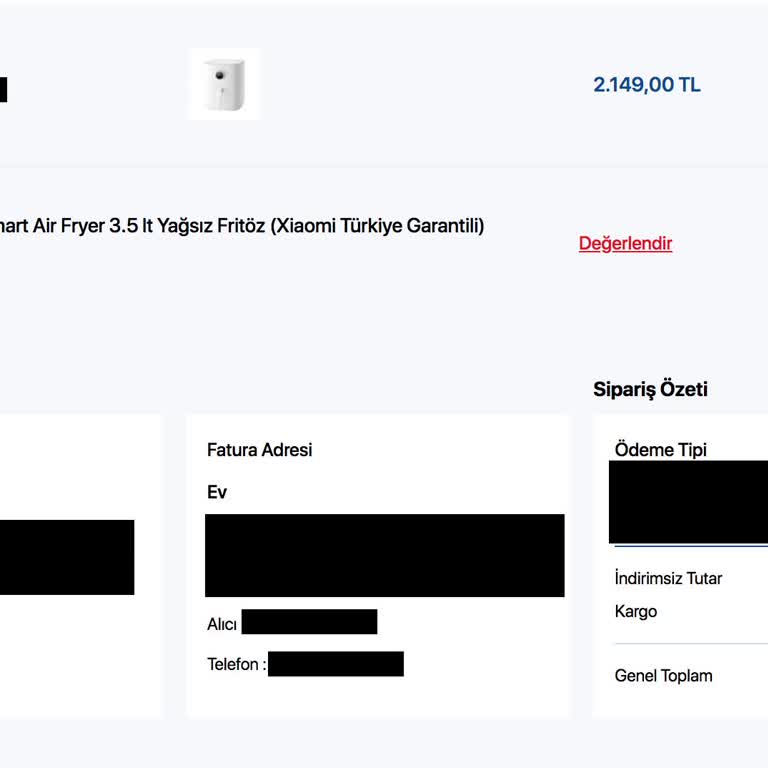
Task: Click the redacted block in the left address card
Action: [x=66, y=557]
